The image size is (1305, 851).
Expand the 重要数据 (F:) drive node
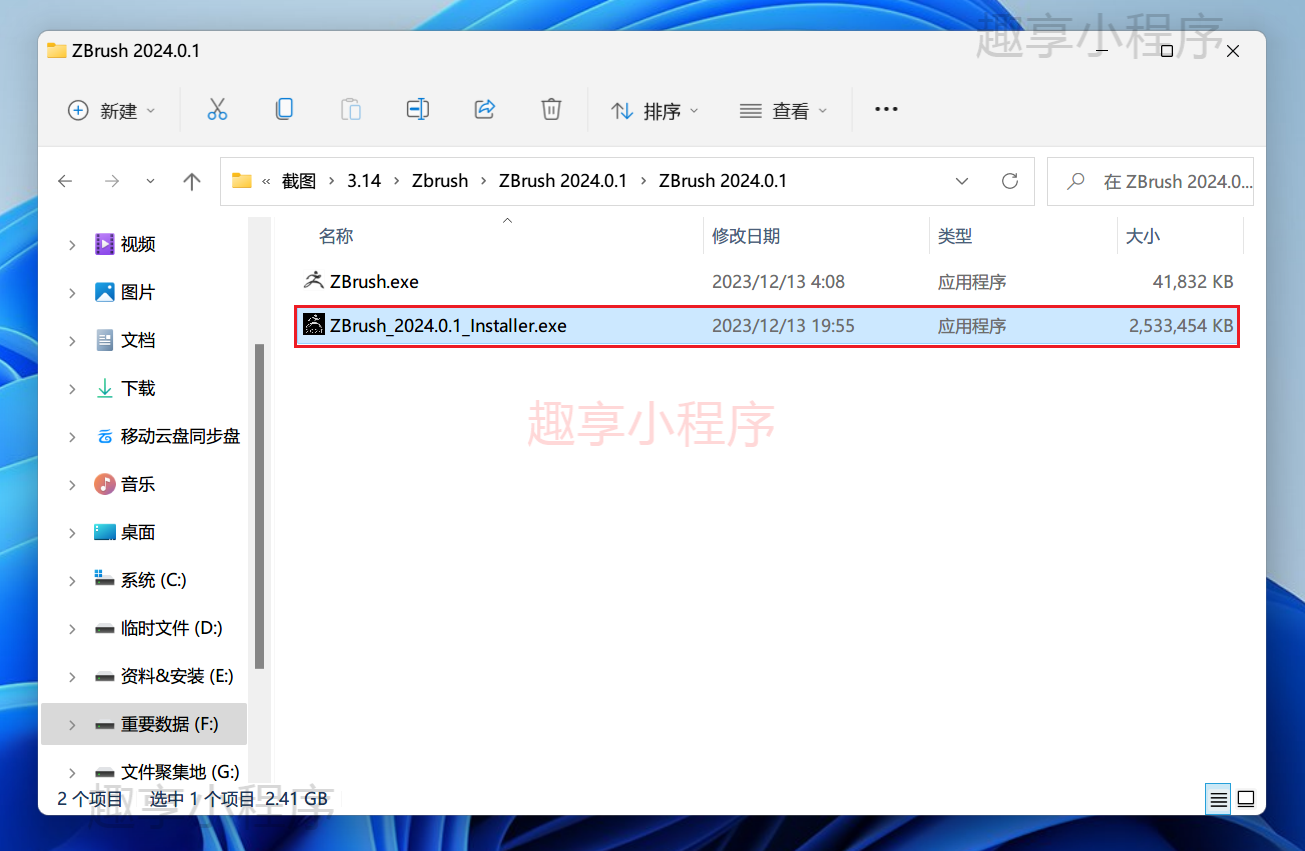pos(72,724)
